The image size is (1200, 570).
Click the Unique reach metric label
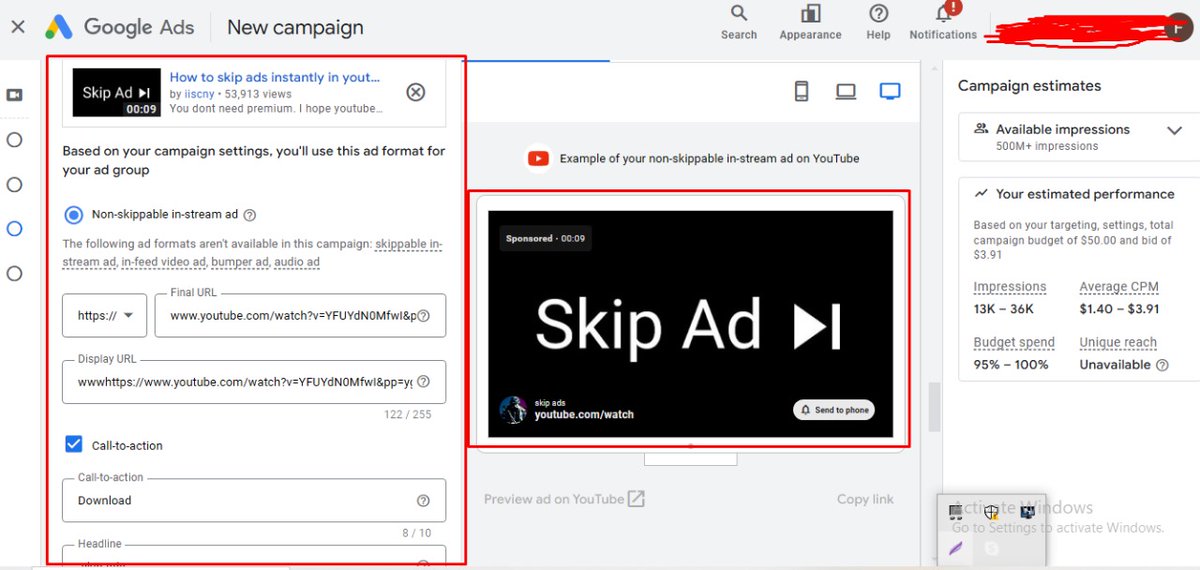click(x=1118, y=342)
